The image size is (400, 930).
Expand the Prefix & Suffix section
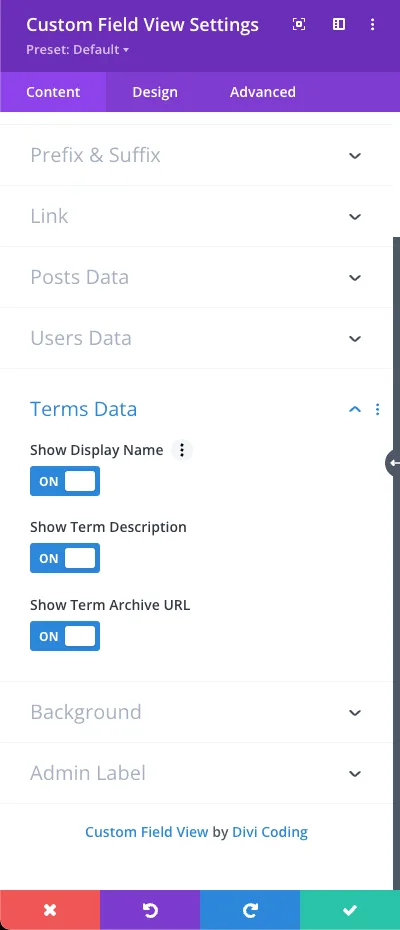click(x=196, y=155)
